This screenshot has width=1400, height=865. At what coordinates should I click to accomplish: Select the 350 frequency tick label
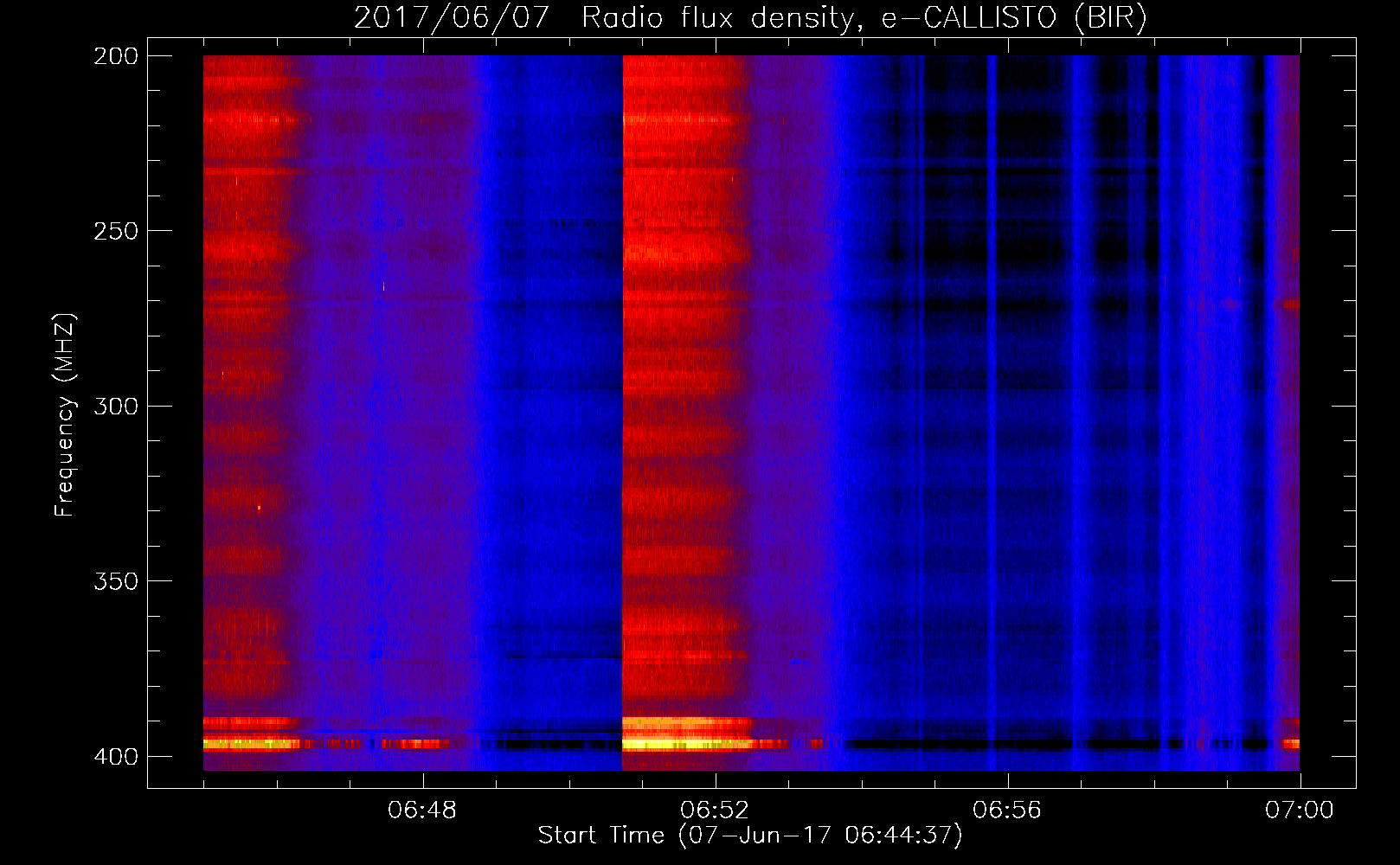pos(116,580)
